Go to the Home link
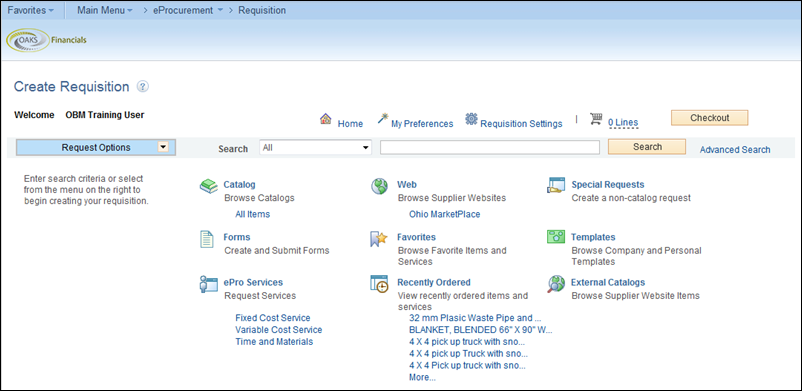This screenshot has width=802, height=391. [350, 124]
